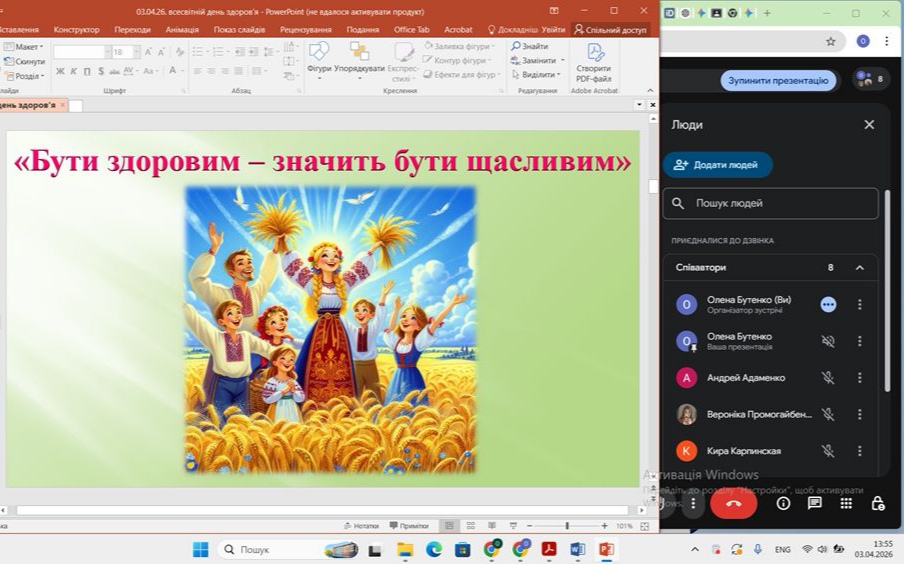The width and height of the screenshot is (904, 564).
Task: Click the zoom slider in PowerPoint status bar
Action: [567, 526]
